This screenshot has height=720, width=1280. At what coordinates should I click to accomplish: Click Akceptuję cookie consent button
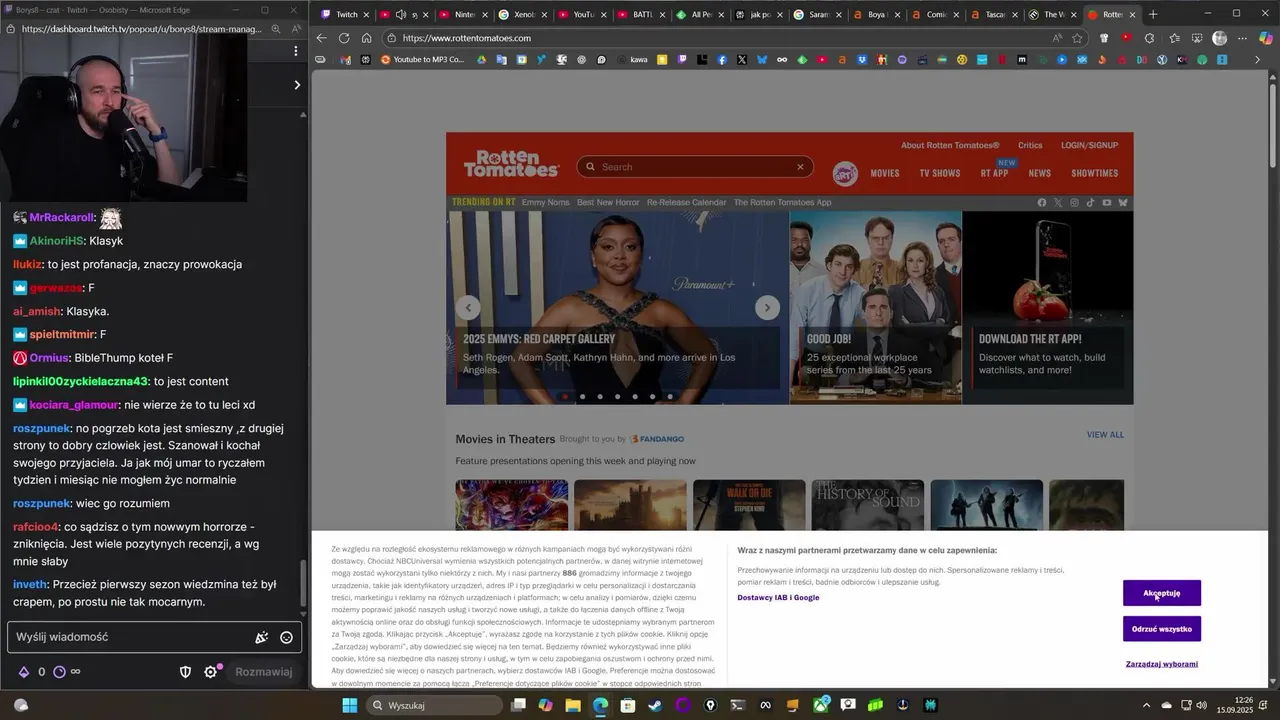coord(1162,593)
